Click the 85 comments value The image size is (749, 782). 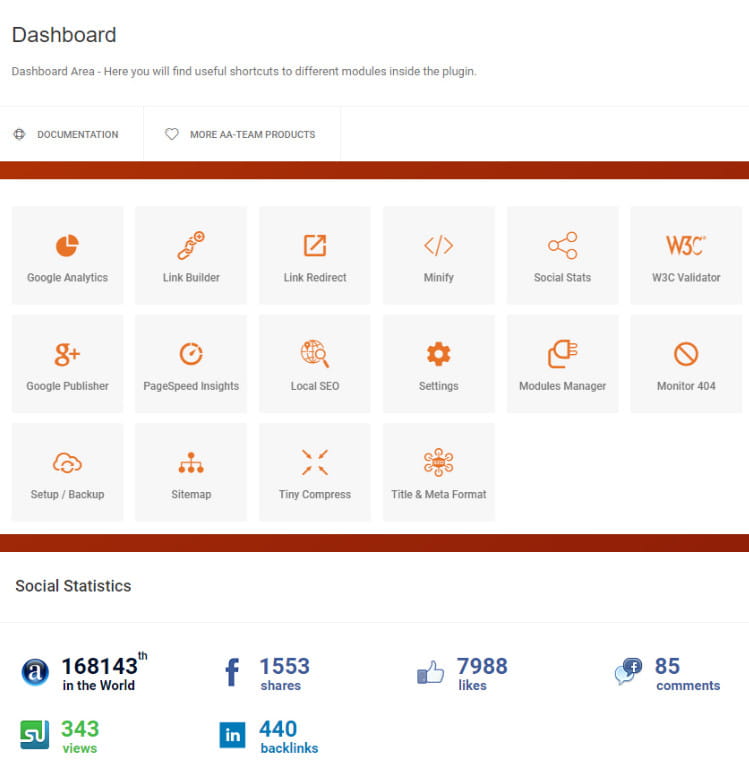pos(667,666)
